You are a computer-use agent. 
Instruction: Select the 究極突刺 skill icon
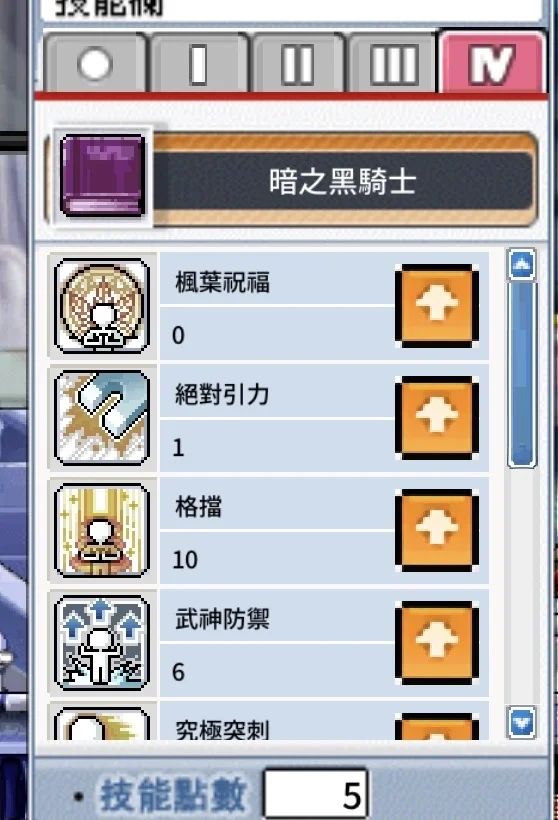pyautogui.click(x=102, y=724)
